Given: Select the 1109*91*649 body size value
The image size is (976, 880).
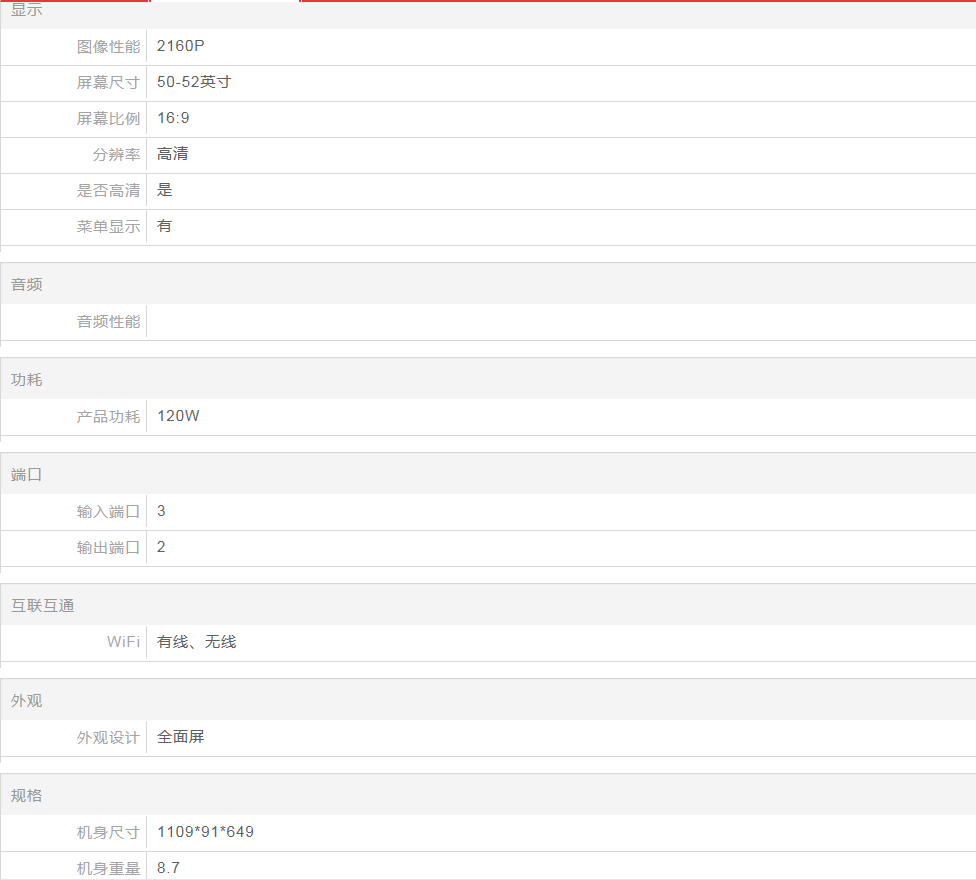Looking at the screenshot, I should (x=205, y=832).
